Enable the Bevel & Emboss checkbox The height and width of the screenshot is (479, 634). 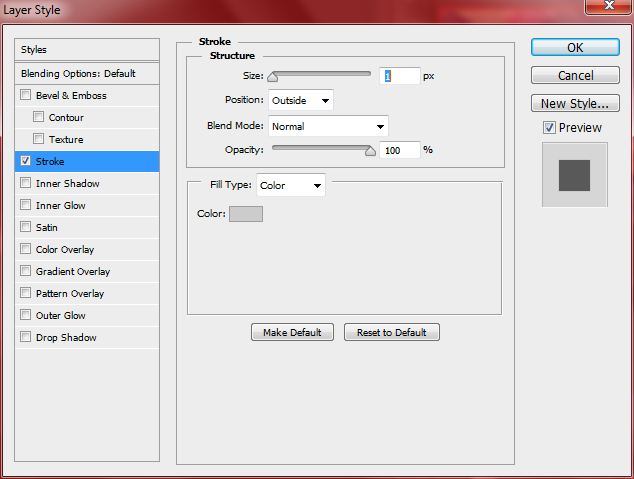(x=25, y=95)
